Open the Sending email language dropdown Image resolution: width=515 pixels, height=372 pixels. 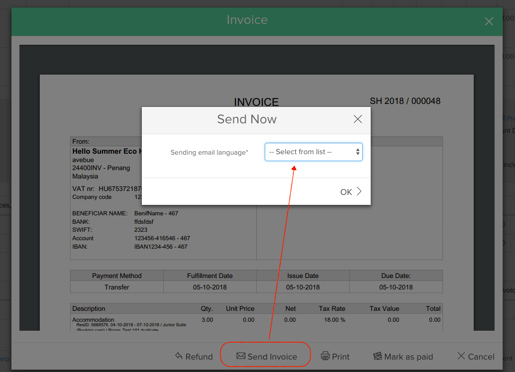(313, 152)
